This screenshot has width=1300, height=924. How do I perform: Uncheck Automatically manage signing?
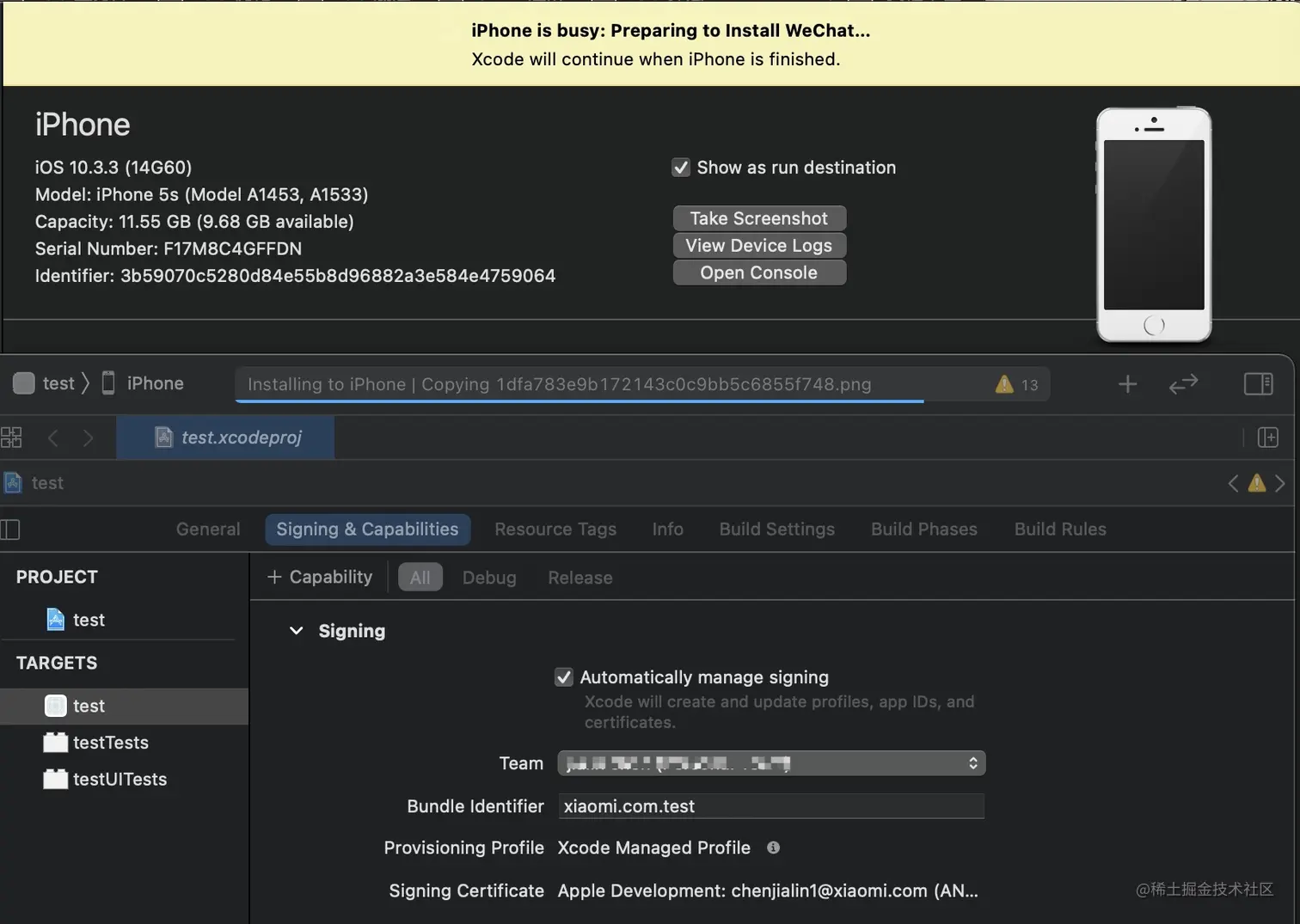coord(564,677)
